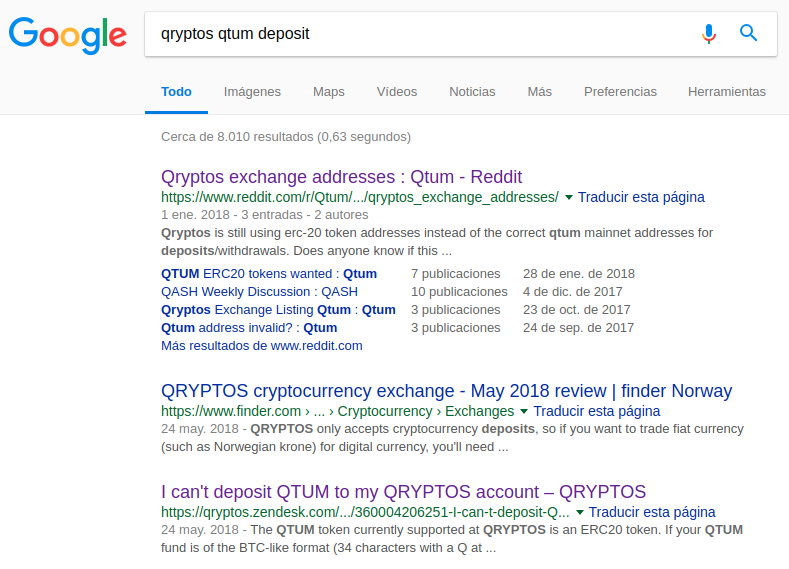This screenshot has height=569, width=789.
Task: Click 'Cerca de 8.010 resultados' stats text
Action: [286, 137]
